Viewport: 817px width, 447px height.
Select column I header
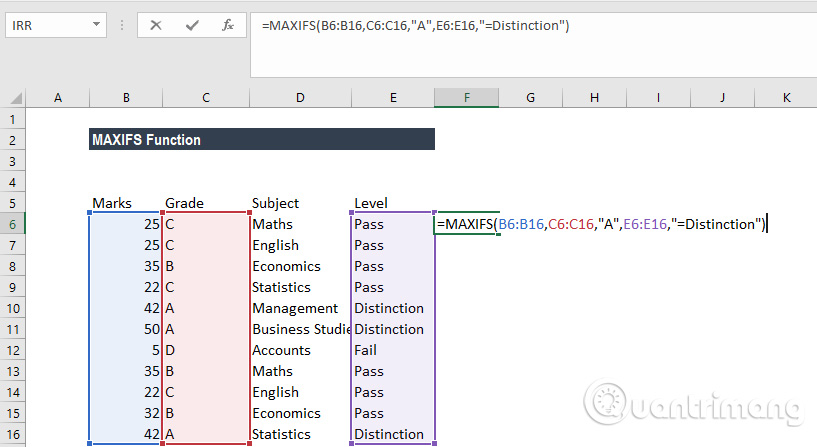pos(658,97)
